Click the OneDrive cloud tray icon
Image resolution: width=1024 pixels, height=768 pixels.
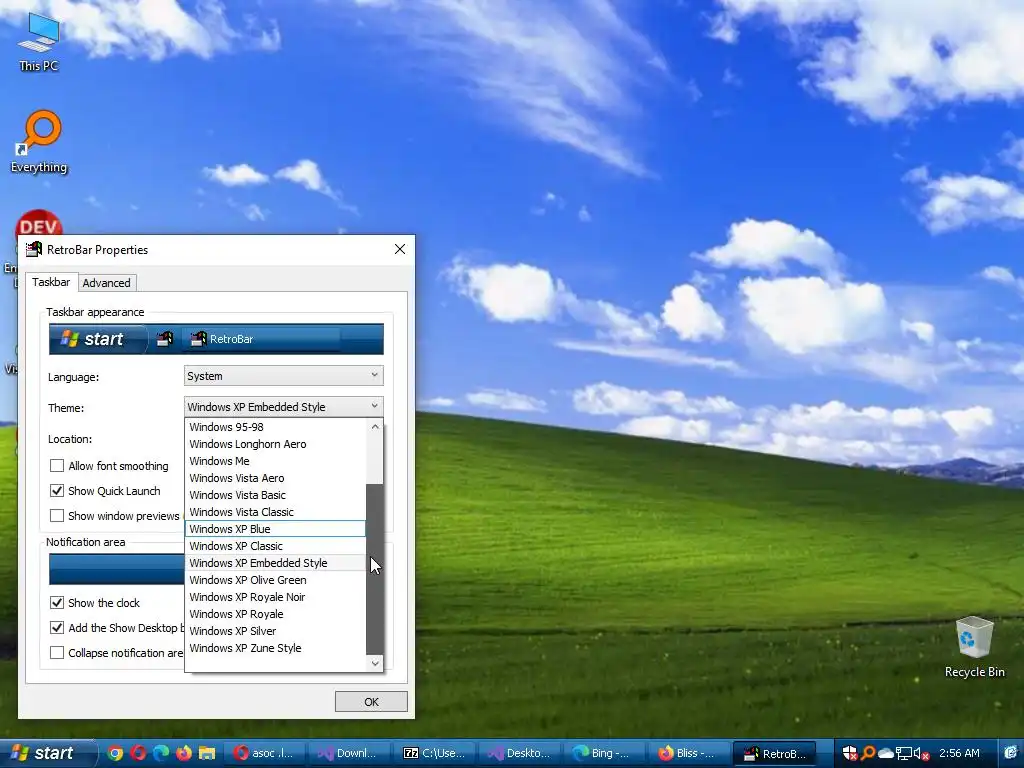click(x=886, y=754)
